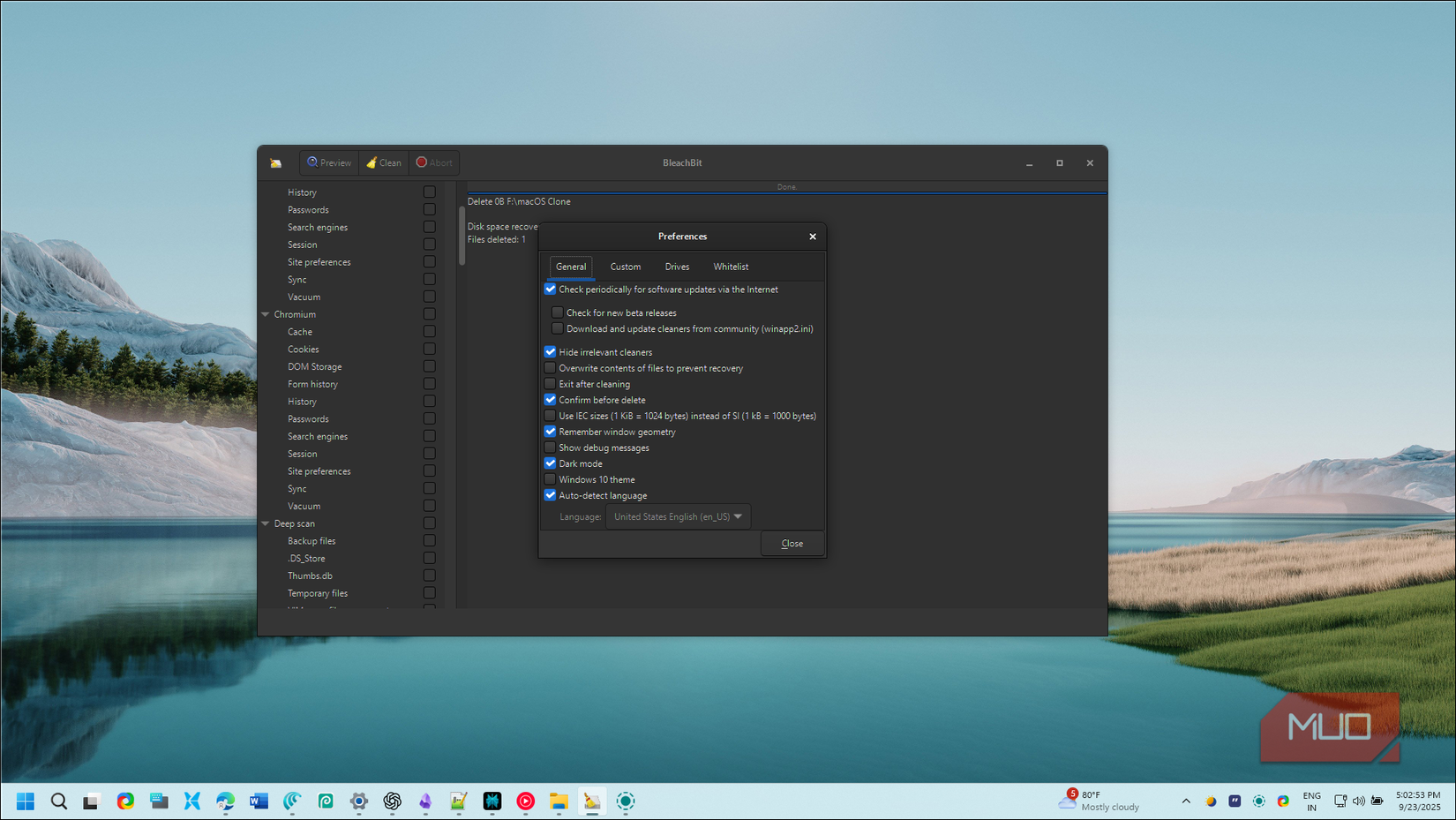The height and width of the screenshot is (820, 1456).
Task: Uncheck Confirm before delete
Action: click(x=551, y=400)
